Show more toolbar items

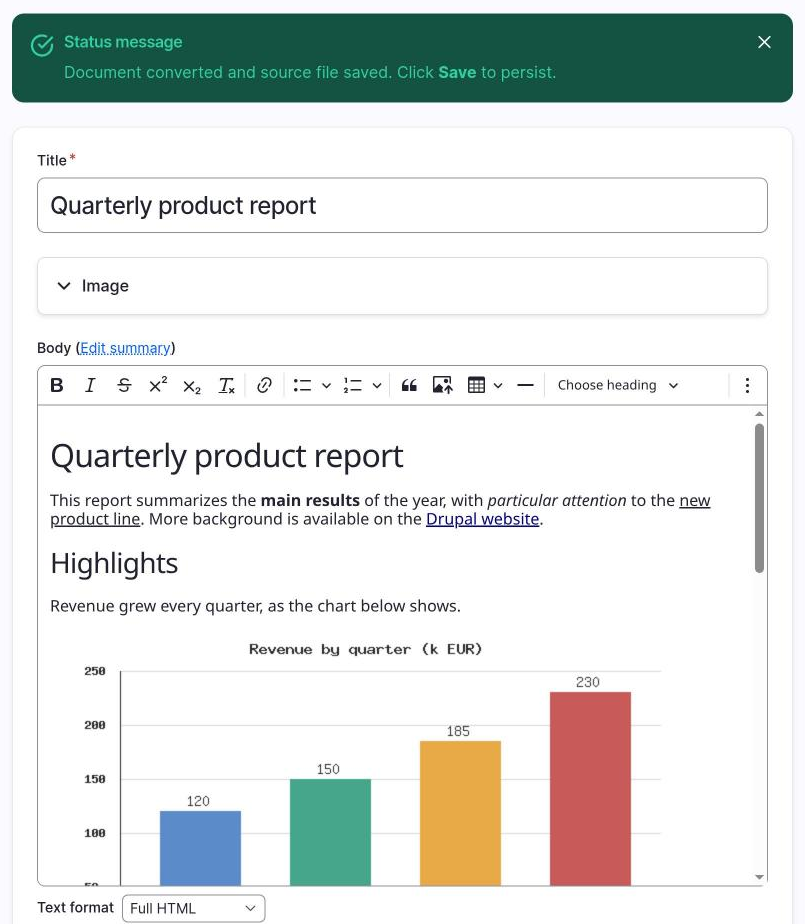[x=747, y=385]
